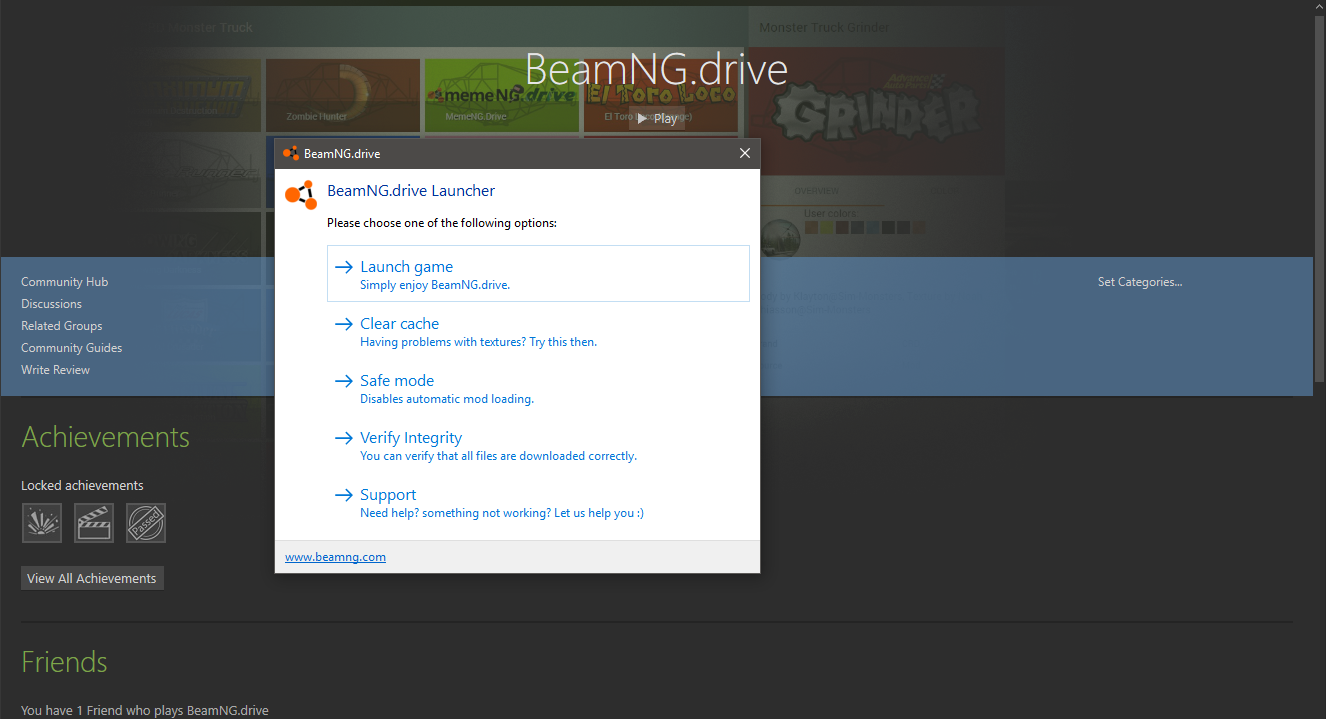Select the Passed stamp locked achievement icon
Image resolution: width=1326 pixels, height=719 pixels.
pos(146,523)
